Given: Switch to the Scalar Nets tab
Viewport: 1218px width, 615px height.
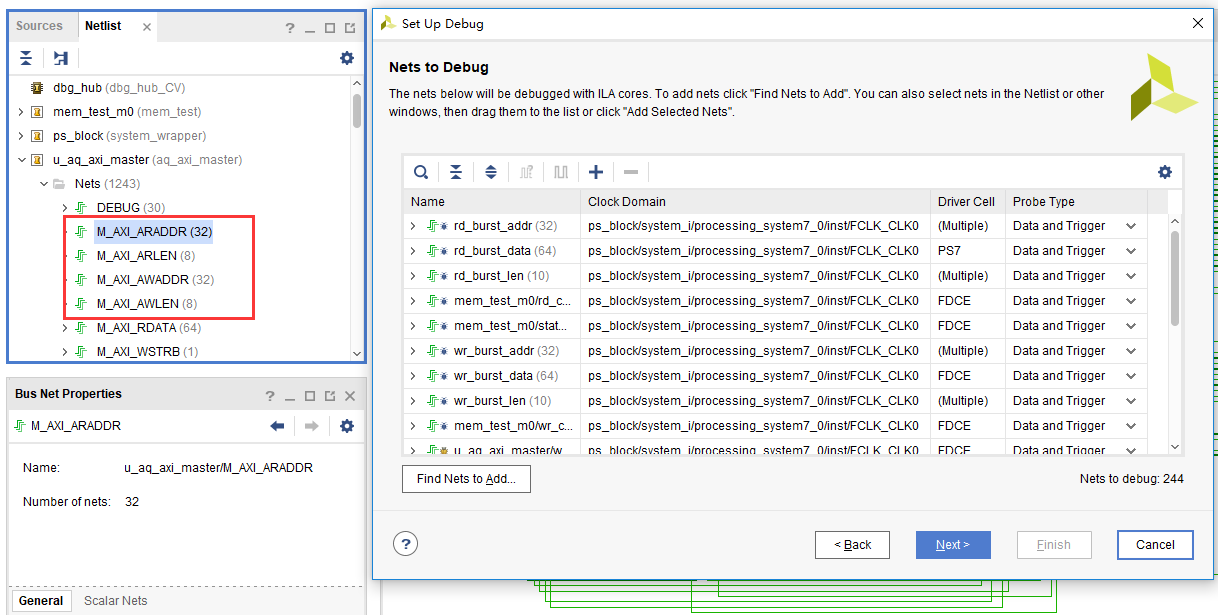Looking at the screenshot, I should [x=116, y=601].
